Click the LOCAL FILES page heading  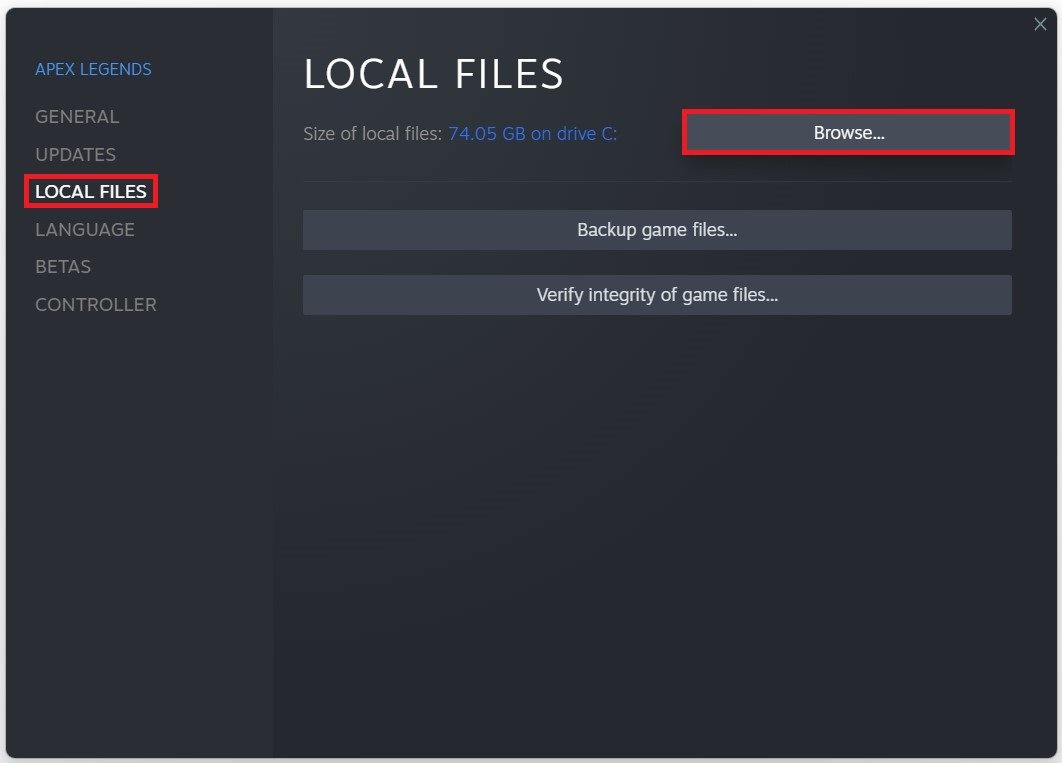433,73
